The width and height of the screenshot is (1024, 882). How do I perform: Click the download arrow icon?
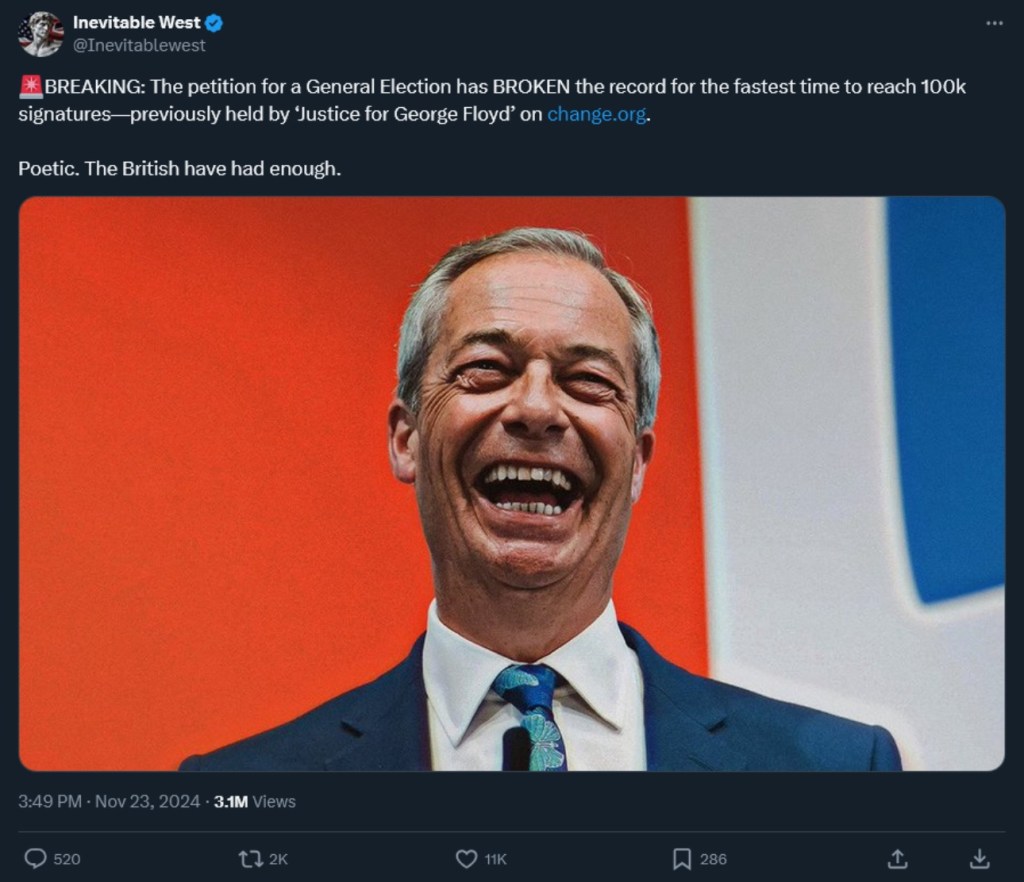tap(980, 858)
